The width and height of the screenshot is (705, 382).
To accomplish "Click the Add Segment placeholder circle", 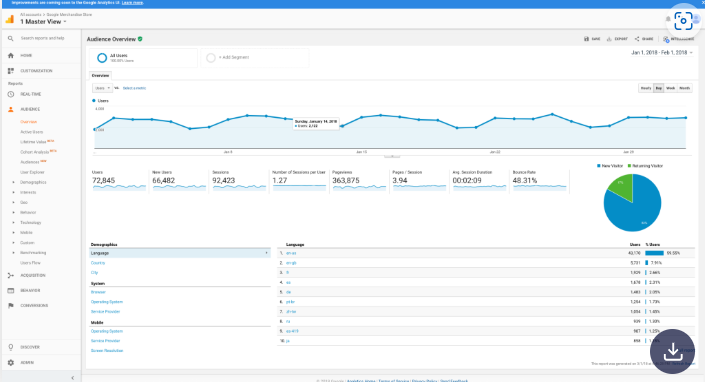I will 210,58.
